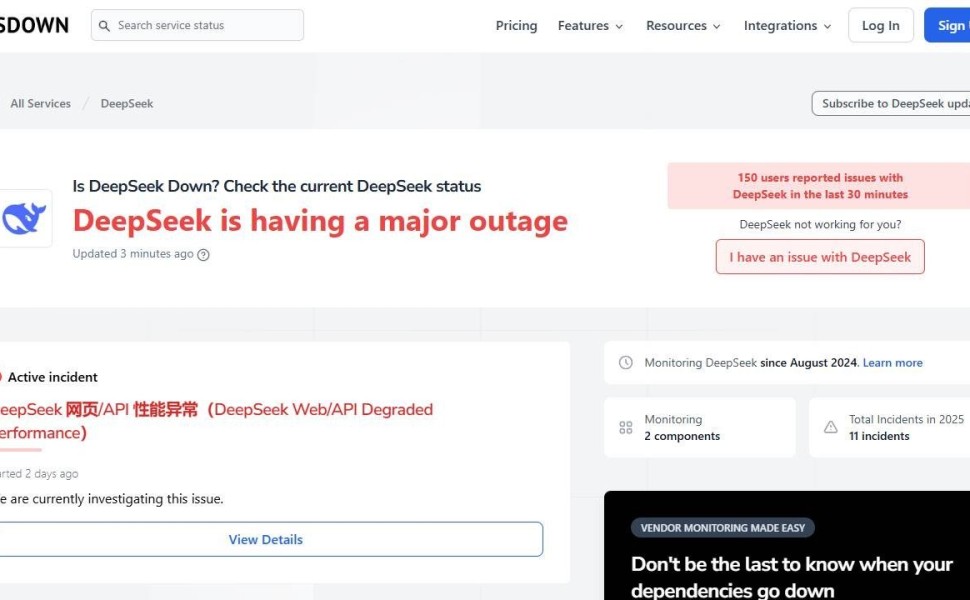Expand the Resources menu
This screenshot has height=600, width=970.
point(683,25)
